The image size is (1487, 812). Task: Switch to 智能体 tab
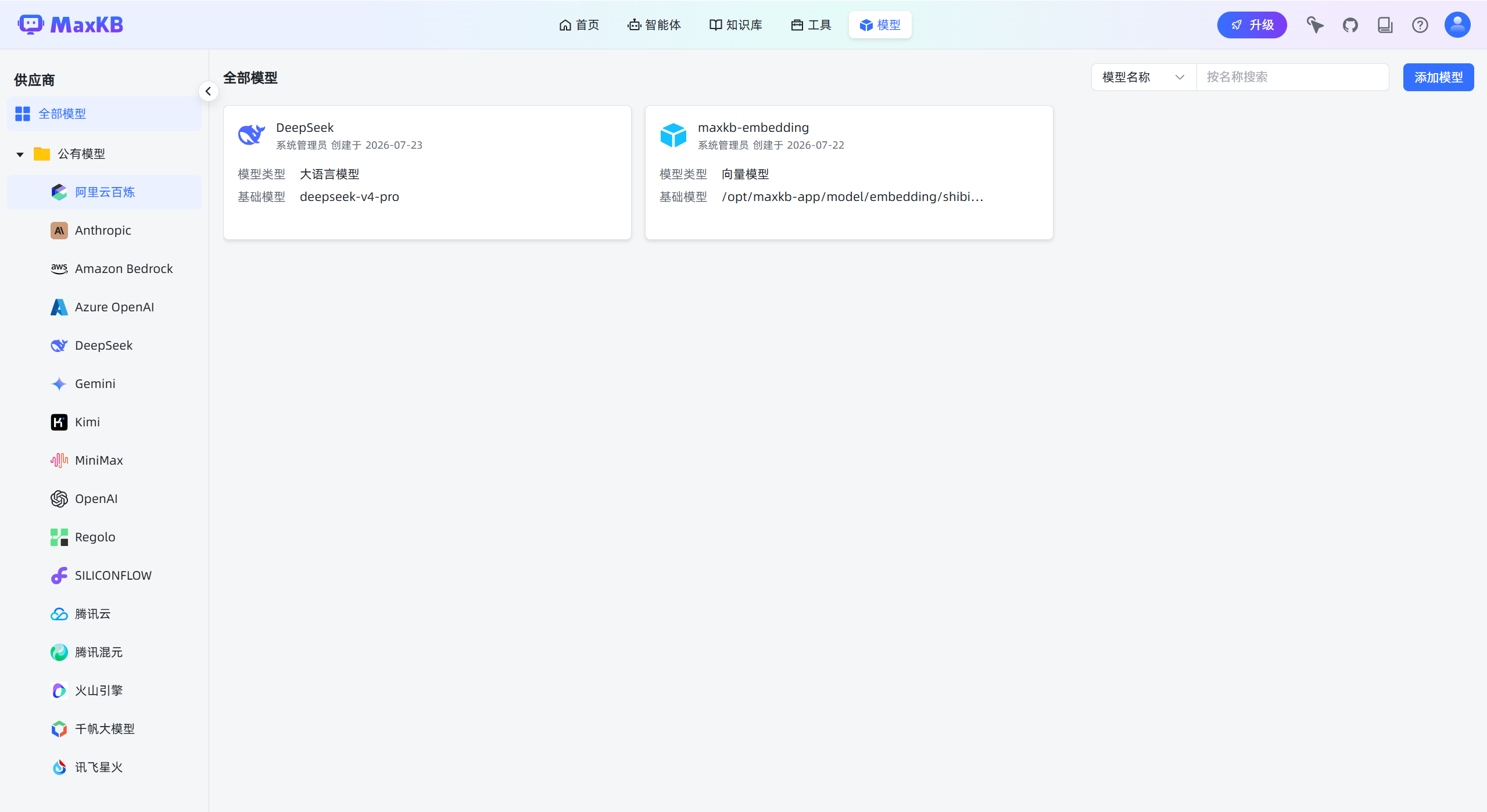coord(654,25)
